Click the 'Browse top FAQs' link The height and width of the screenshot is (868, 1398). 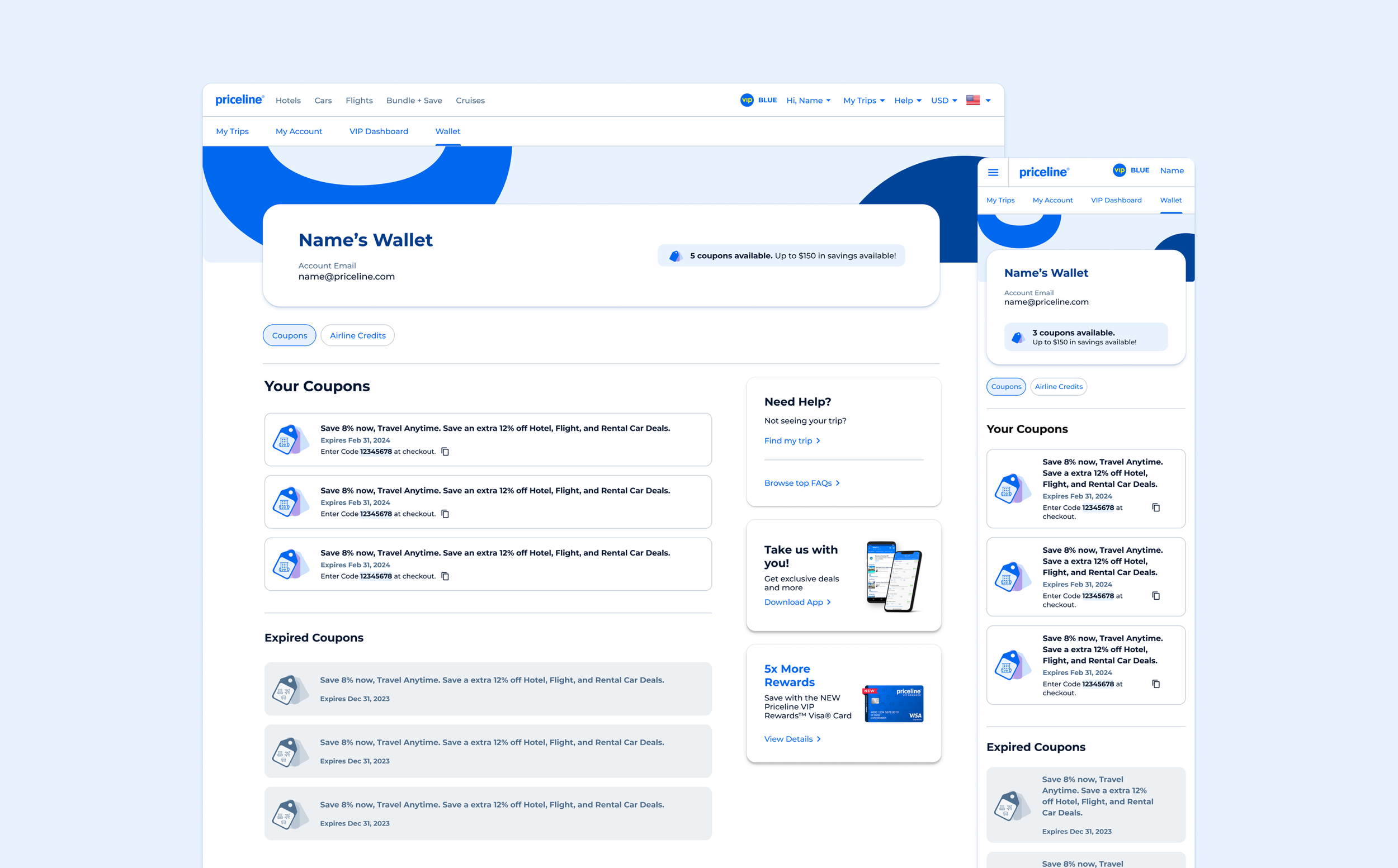(802, 483)
